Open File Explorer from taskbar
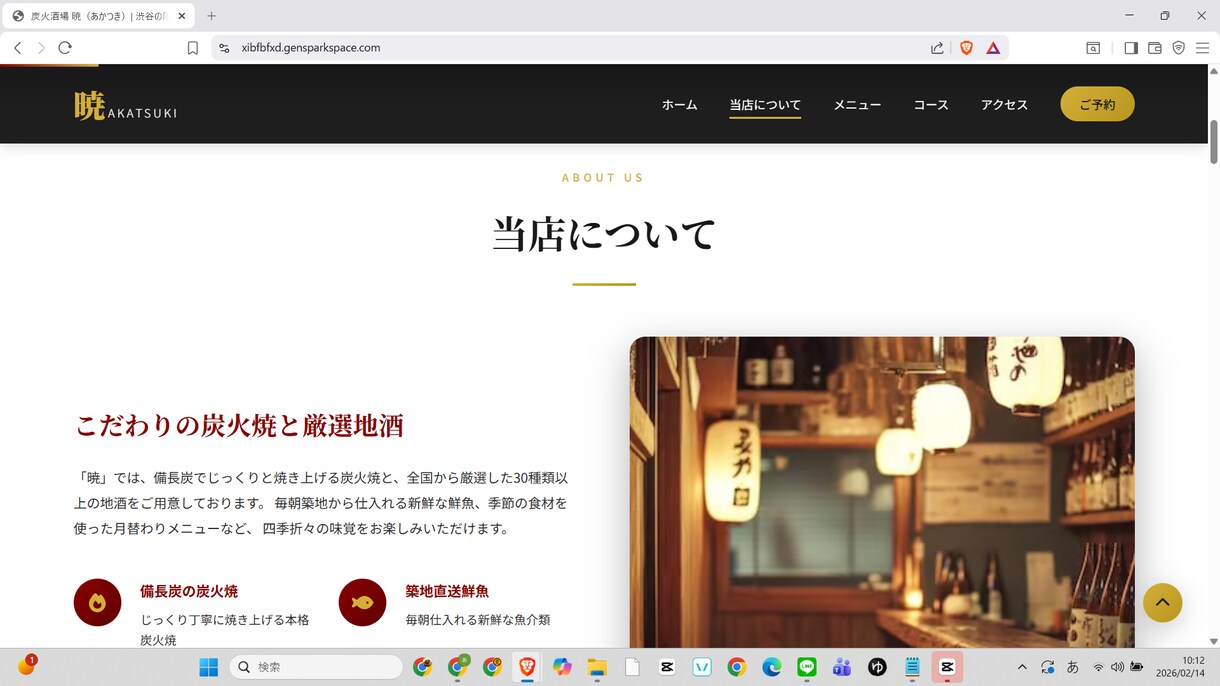The height and width of the screenshot is (686, 1220). [x=597, y=667]
